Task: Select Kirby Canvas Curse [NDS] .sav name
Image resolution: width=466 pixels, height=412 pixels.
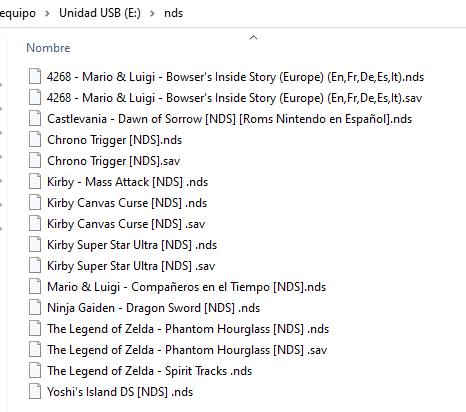Action: [126, 224]
